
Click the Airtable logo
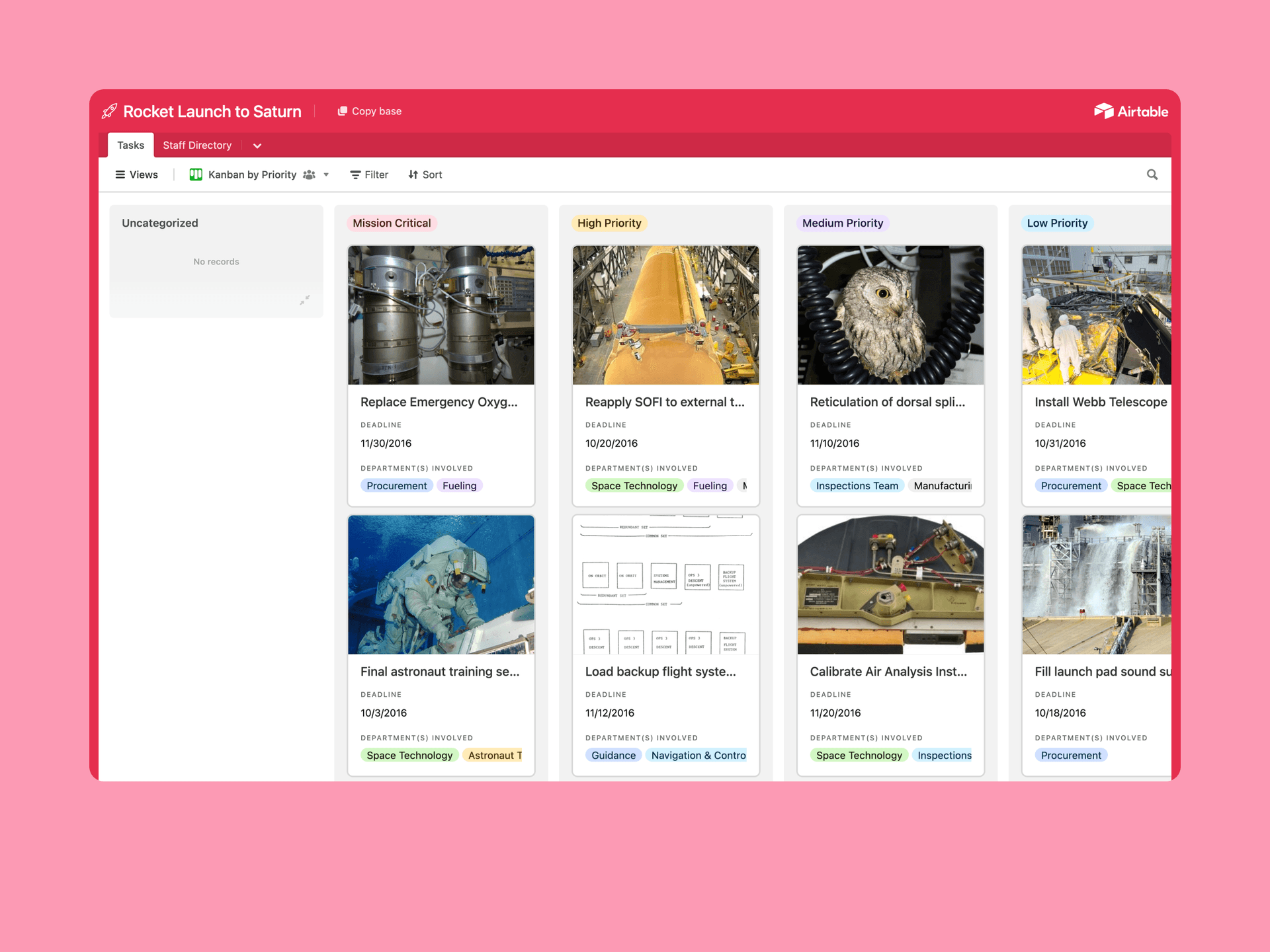click(x=1130, y=111)
